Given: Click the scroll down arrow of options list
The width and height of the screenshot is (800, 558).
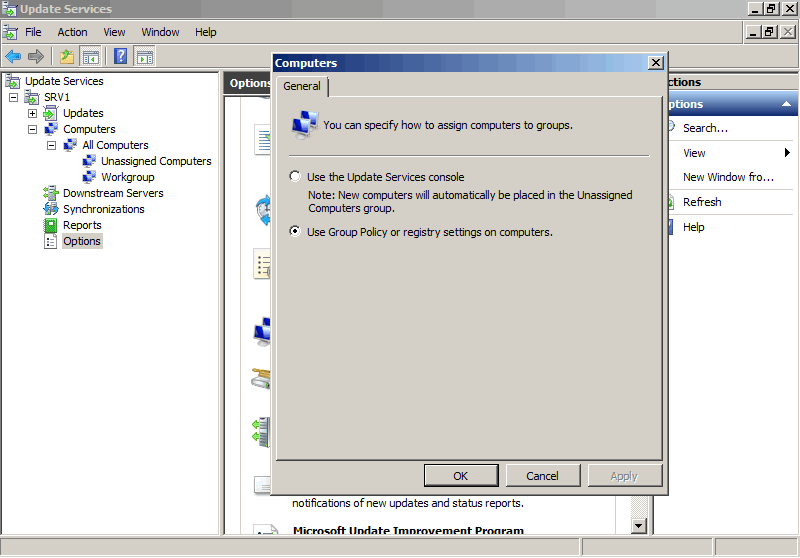Looking at the screenshot, I should point(639,525).
